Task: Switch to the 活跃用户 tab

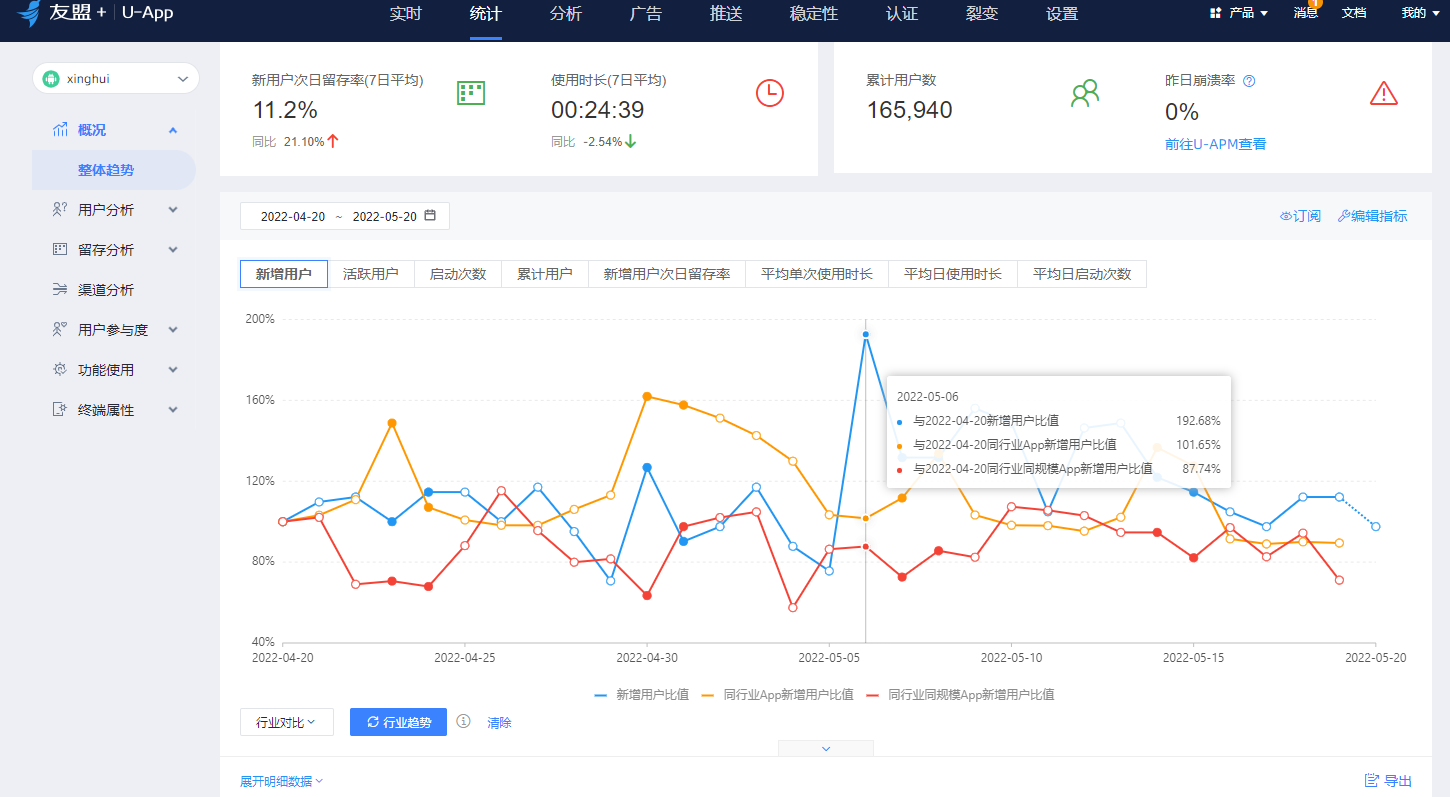Action: coord(372,273)
